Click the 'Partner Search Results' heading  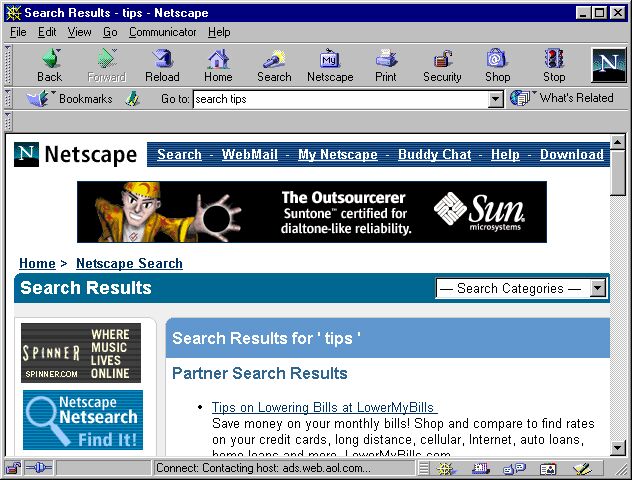coord(260,374)
